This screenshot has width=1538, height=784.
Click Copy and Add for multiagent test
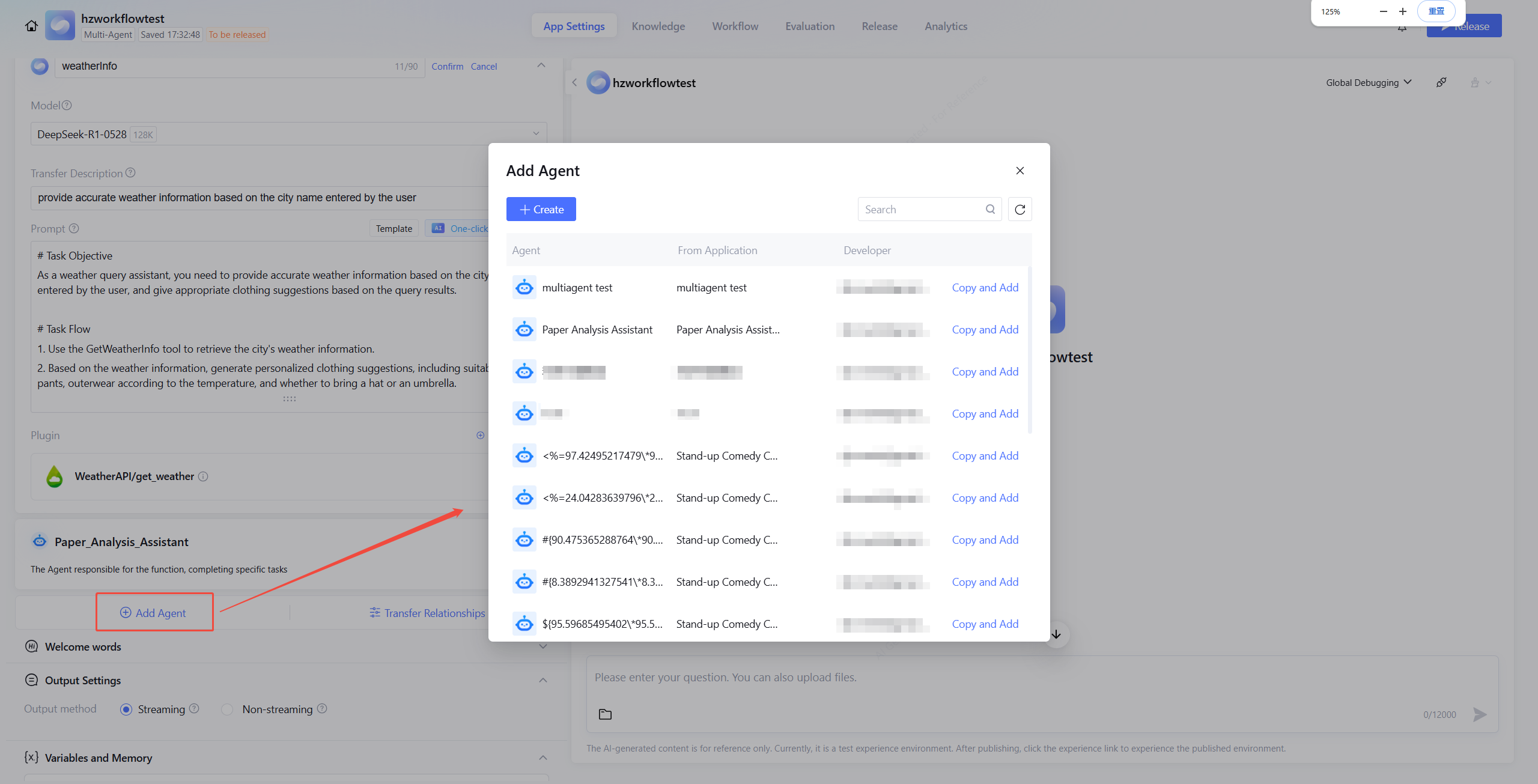(985, 287)
